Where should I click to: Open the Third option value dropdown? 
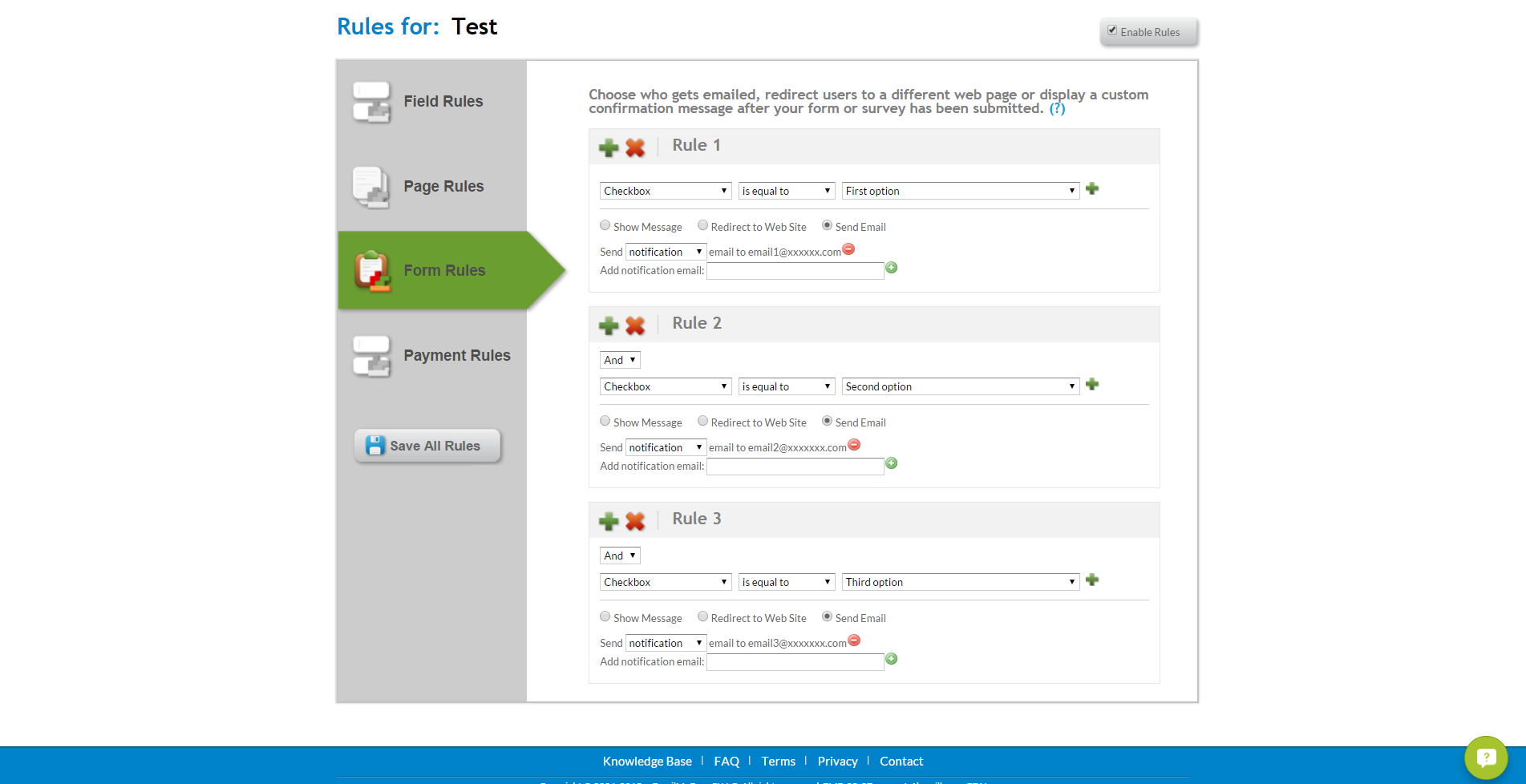[961, 582]
